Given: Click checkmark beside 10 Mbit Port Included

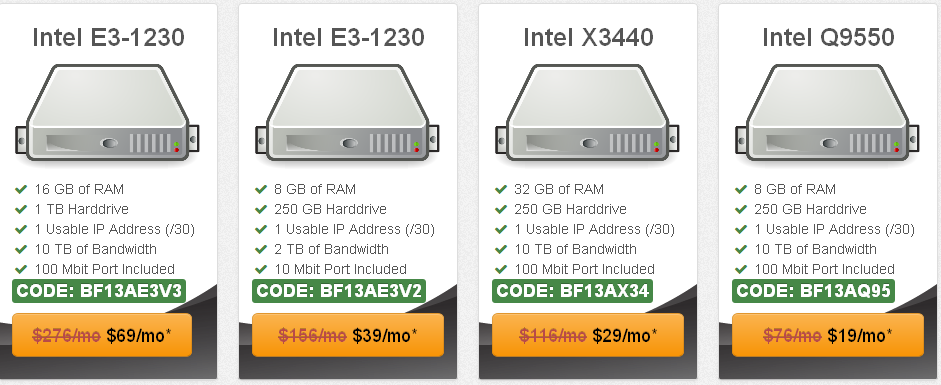Looking at the screenshot, I should [261, 269].
